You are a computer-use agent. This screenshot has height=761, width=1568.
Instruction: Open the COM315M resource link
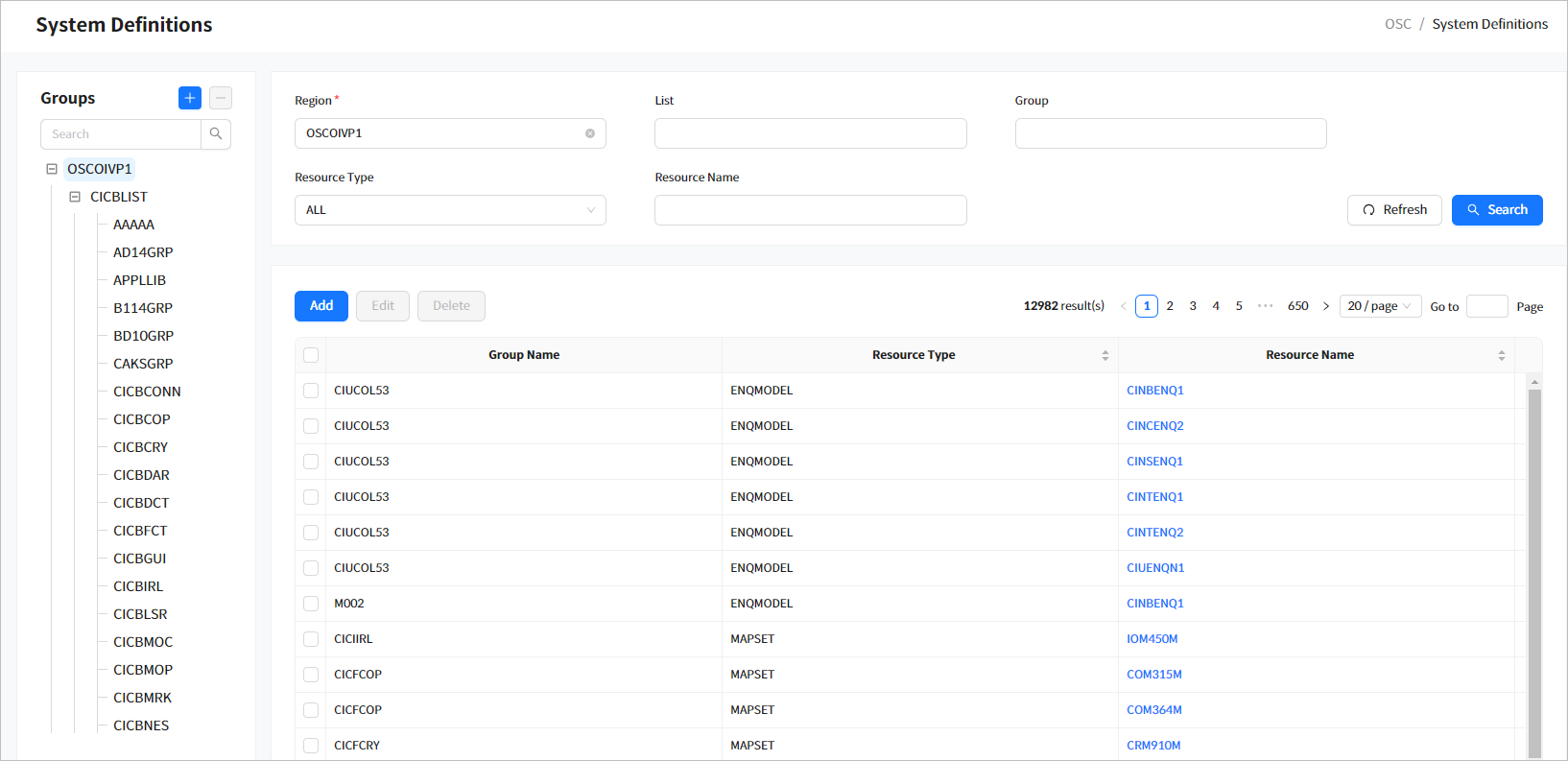pos(1154,675)
